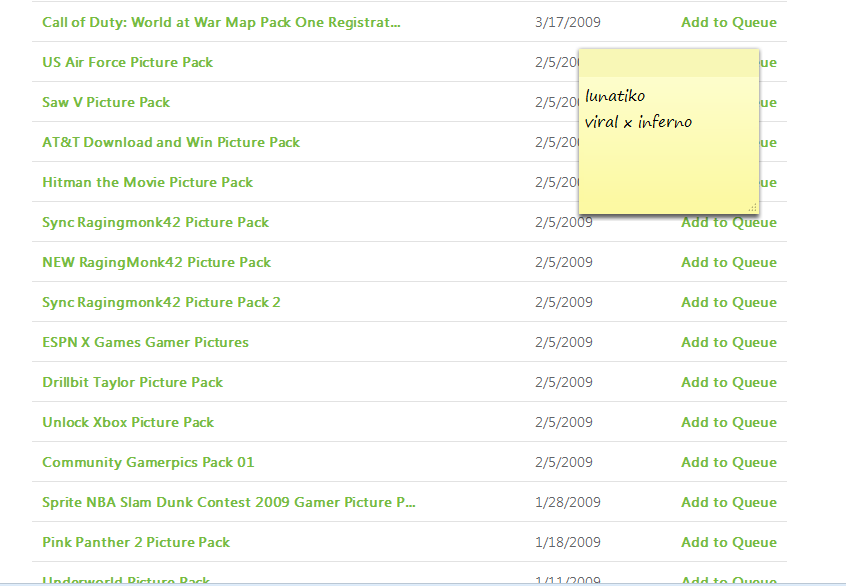Open NEW RagingMonk42 Picture Pack link

pyautogui.click(x=156, y=262)
